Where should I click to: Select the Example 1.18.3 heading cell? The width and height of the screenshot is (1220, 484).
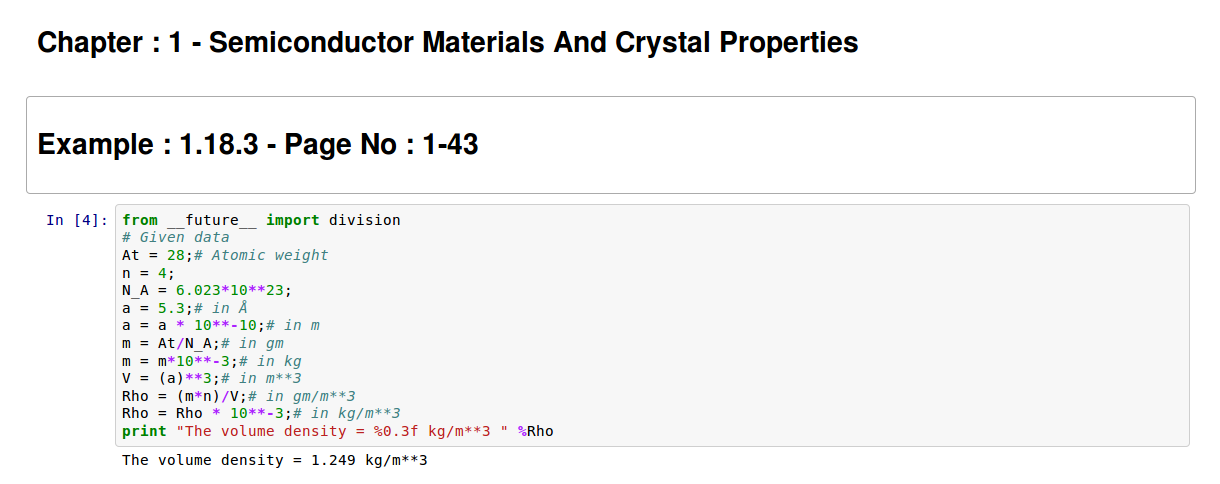(258, 145)
